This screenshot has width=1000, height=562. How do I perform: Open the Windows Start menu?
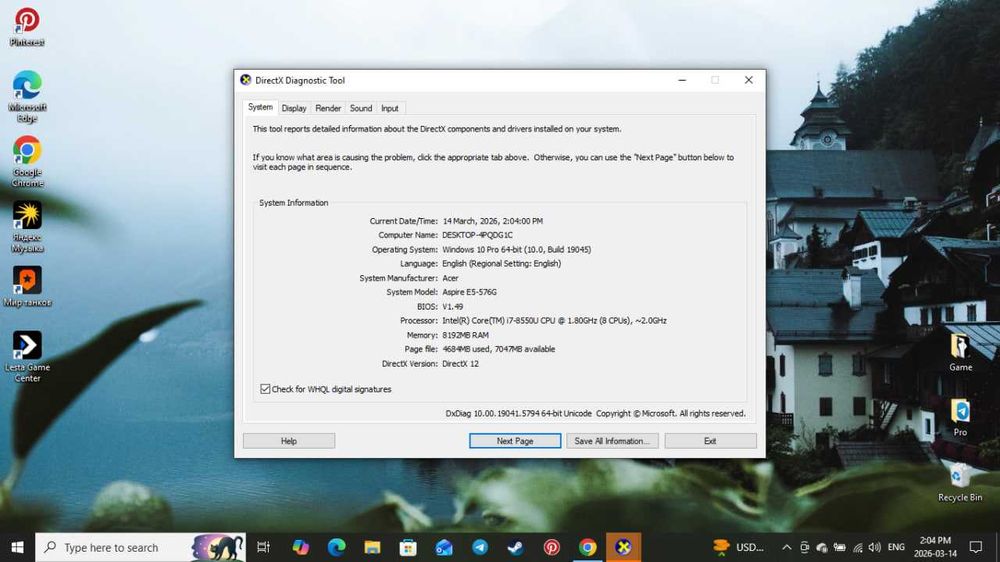point(17,547)
